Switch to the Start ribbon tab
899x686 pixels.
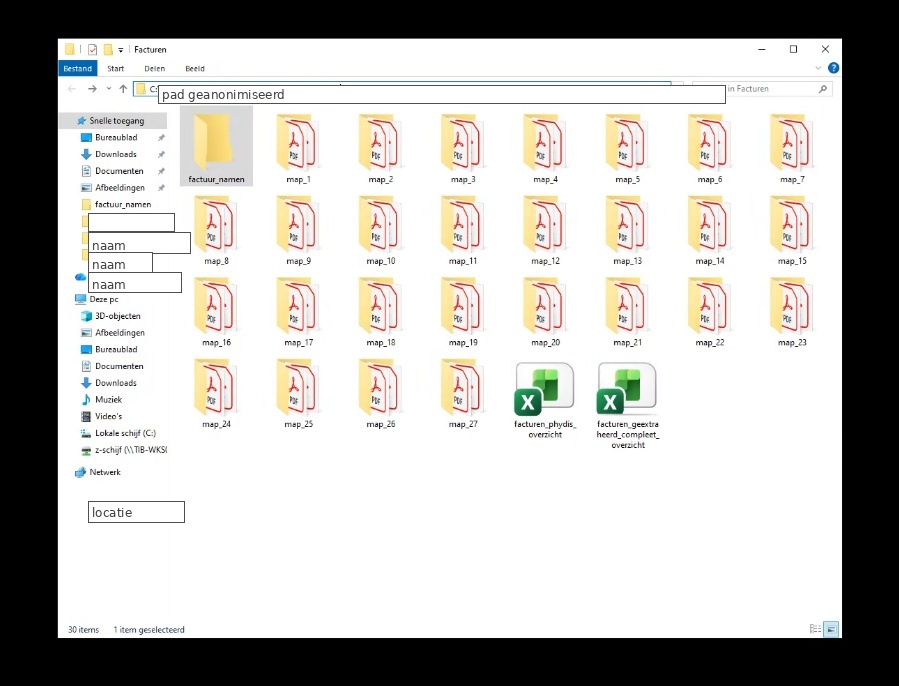click(x=115, y=68)
